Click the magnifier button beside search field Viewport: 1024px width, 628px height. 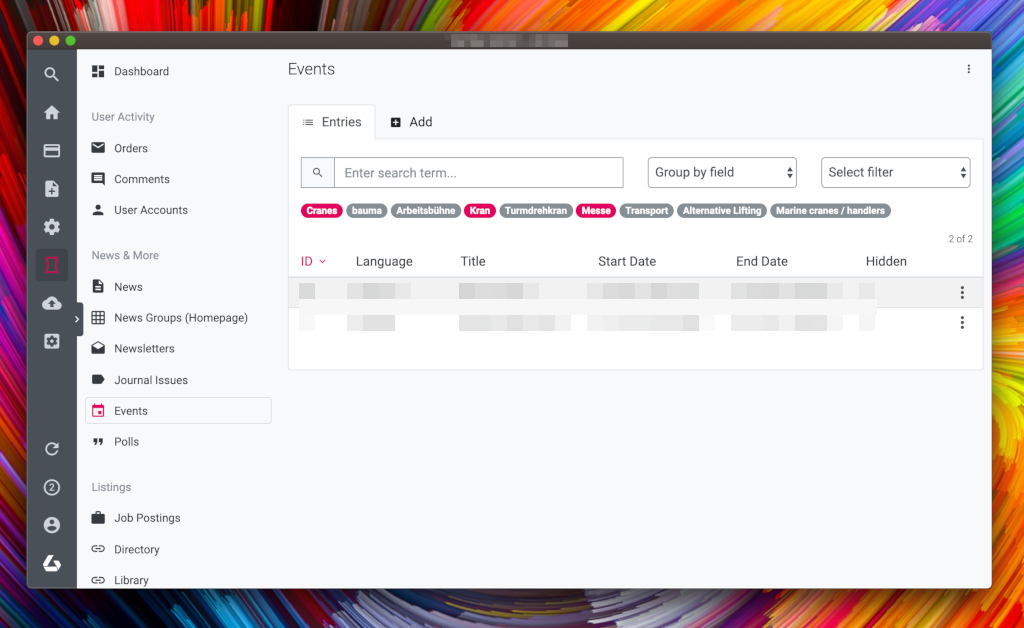[x=317, y=173]
